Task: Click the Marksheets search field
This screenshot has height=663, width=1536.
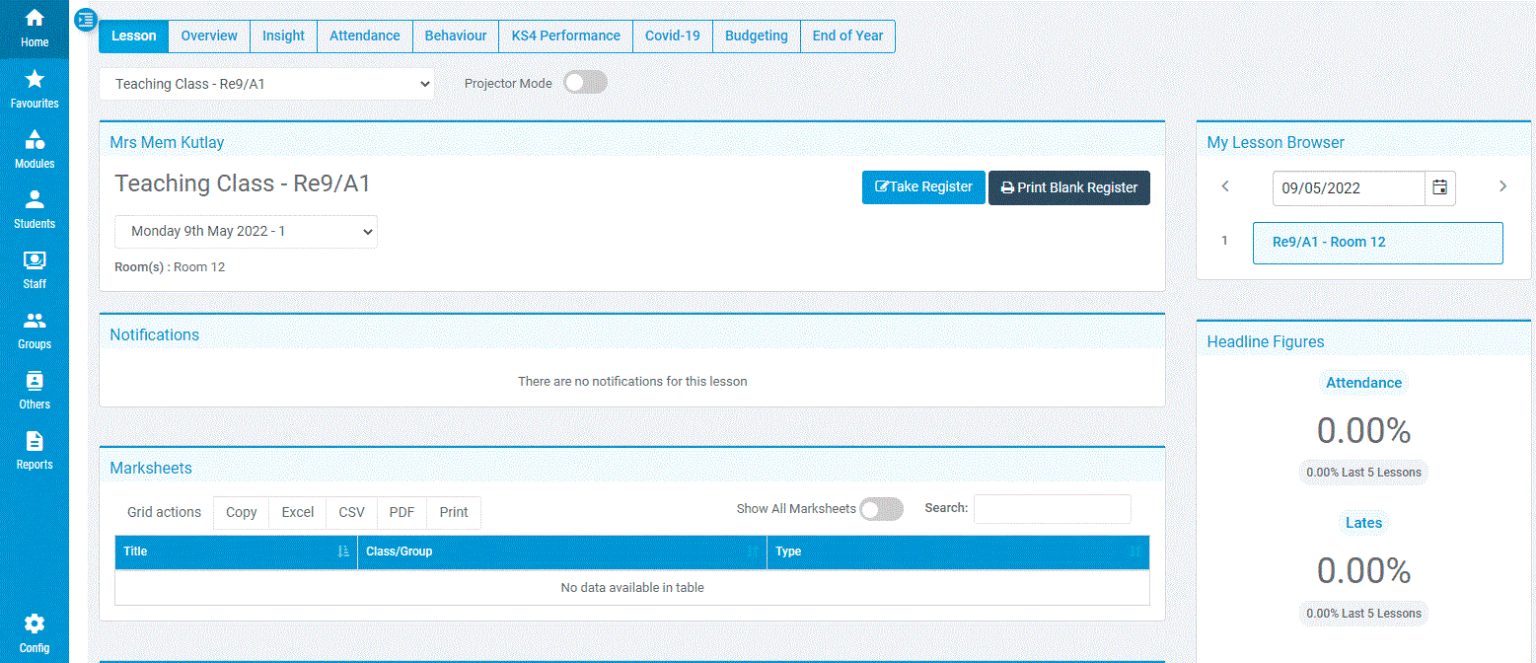Action: (x=1052, y=509)
